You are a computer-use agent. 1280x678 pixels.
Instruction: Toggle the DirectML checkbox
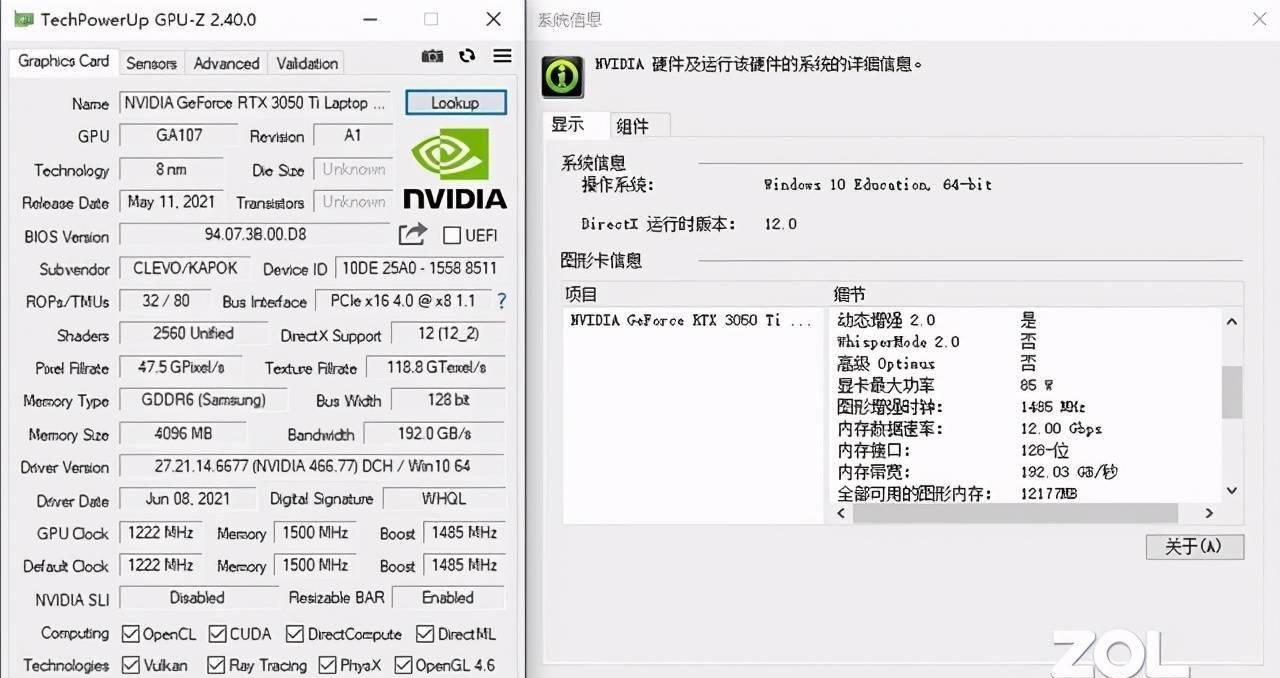(x=424, y=634)
